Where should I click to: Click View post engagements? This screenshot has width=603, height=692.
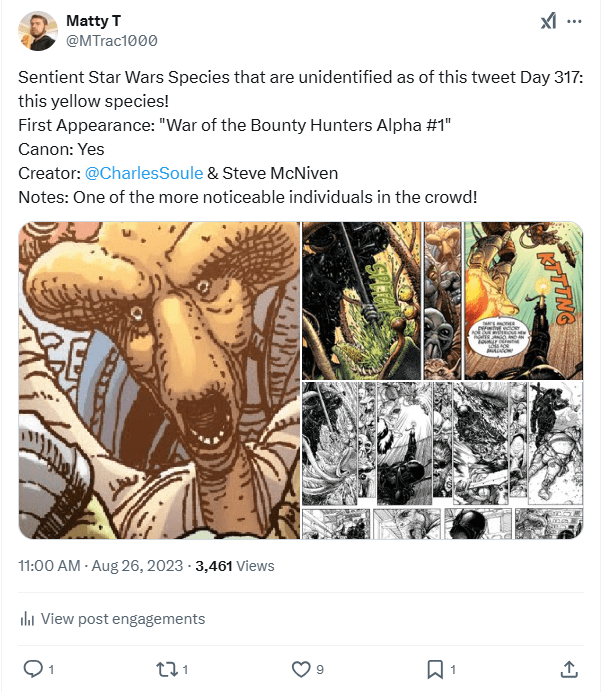(122, 619)
